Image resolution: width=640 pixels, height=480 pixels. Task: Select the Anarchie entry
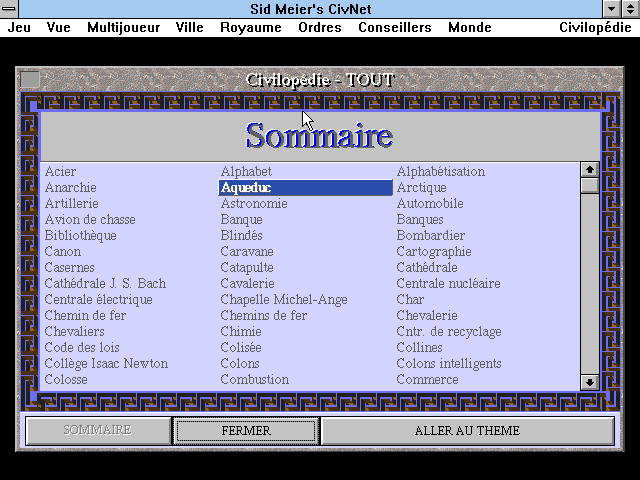[71, 187]
